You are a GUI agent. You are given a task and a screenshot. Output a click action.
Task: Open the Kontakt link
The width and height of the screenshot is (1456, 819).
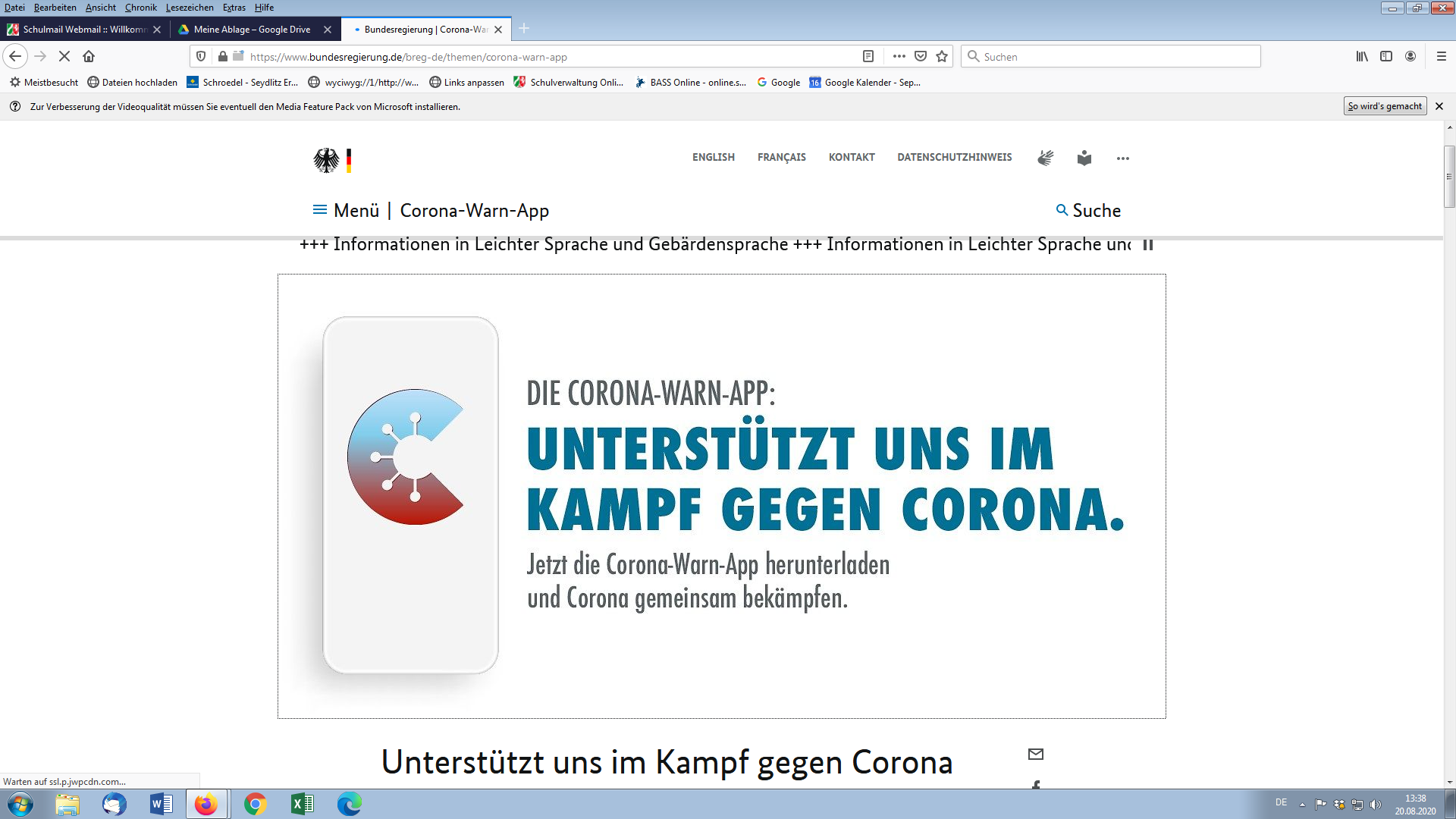click(852, 158)
